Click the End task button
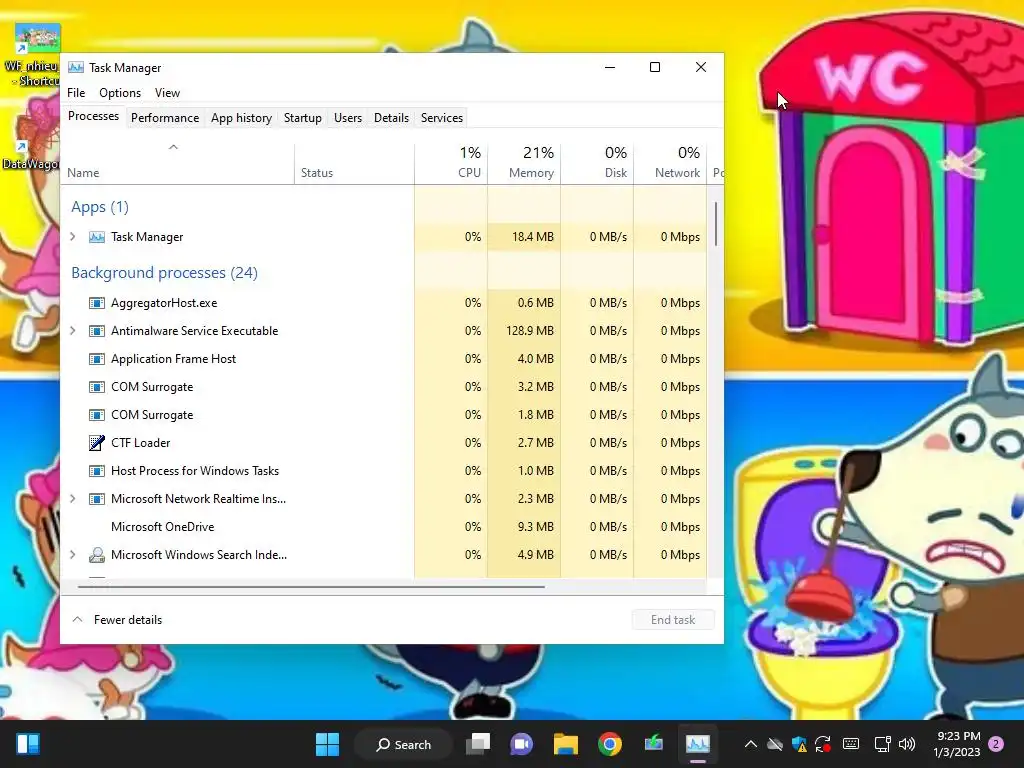Screen dimensions: 1024x768 pyautogui.click(x=673, y=620)
